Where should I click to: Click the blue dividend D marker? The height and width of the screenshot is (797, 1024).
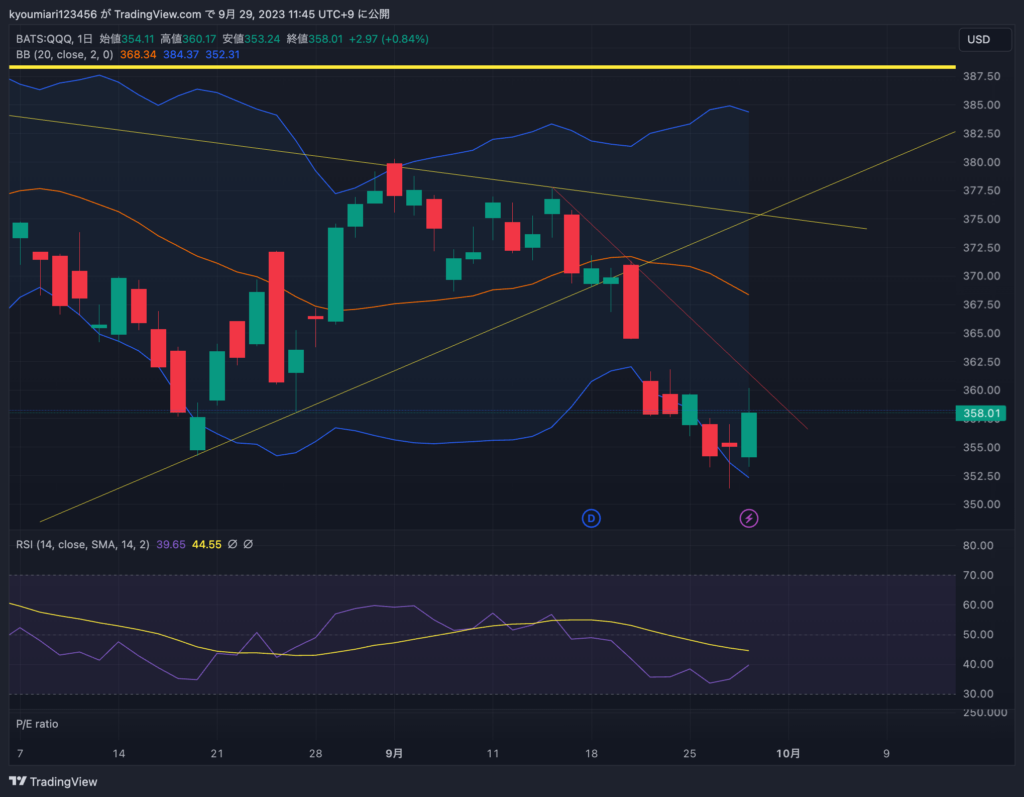click(591, 519)
